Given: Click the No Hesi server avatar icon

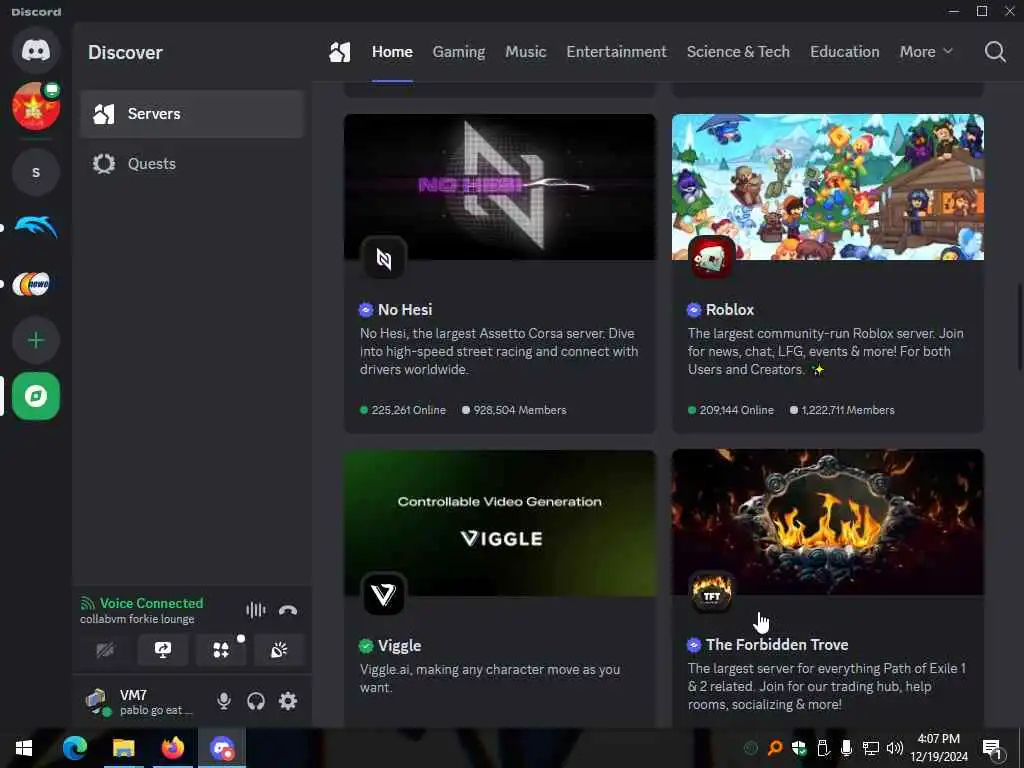Looking at the screenshot, I should coord(383,259).
